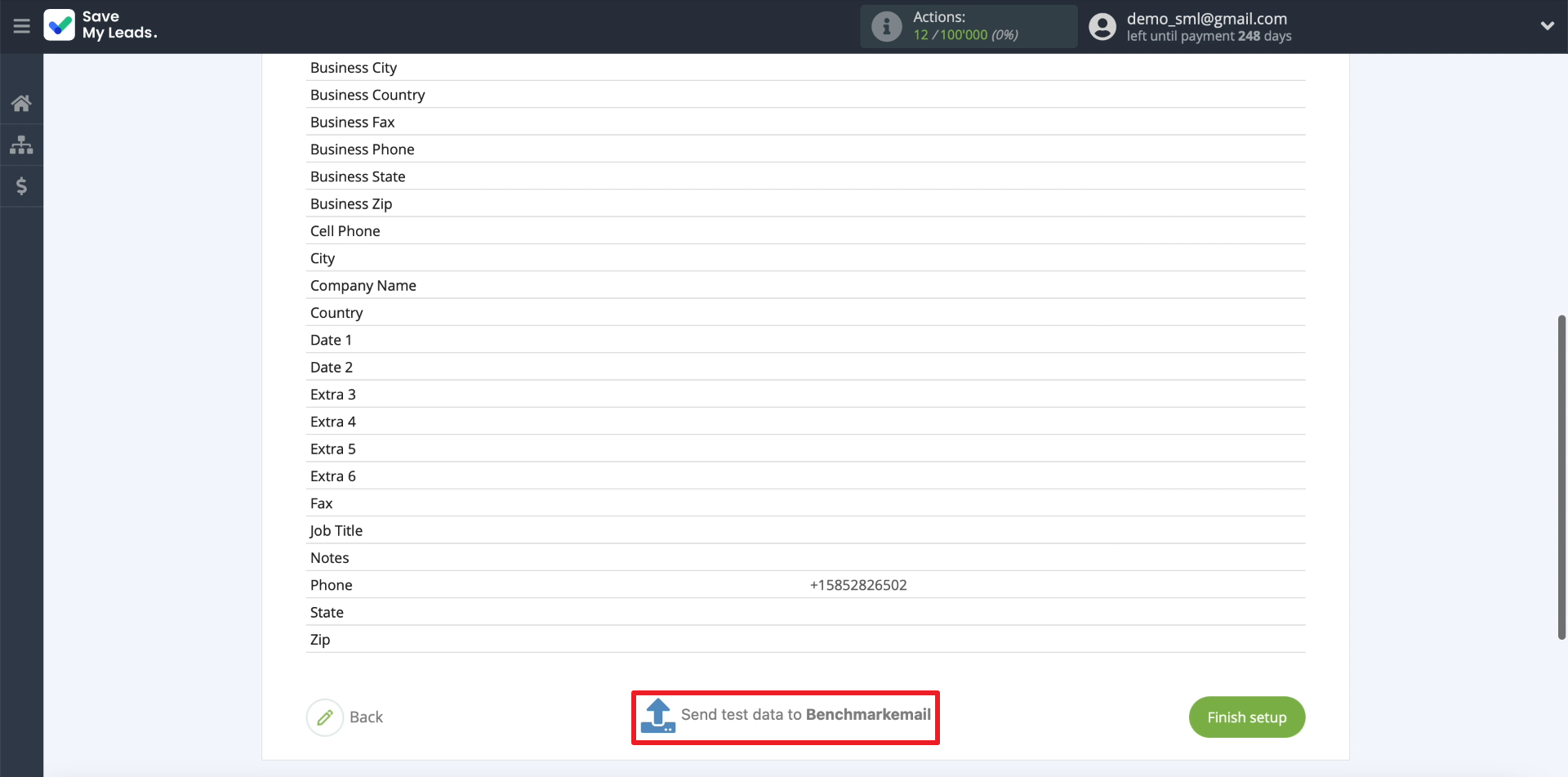
Task: Expand the account dropdown chevron
Action: pyautogui.click(x=1547, y=26)
